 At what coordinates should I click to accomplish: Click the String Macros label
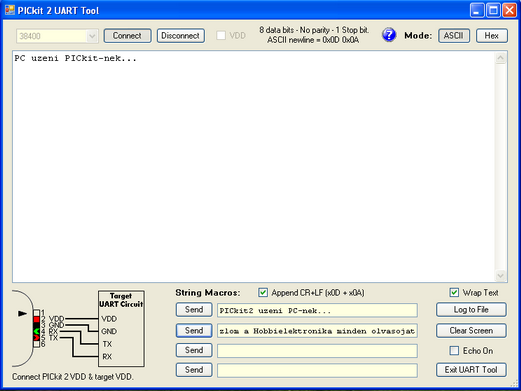point(208,293)
